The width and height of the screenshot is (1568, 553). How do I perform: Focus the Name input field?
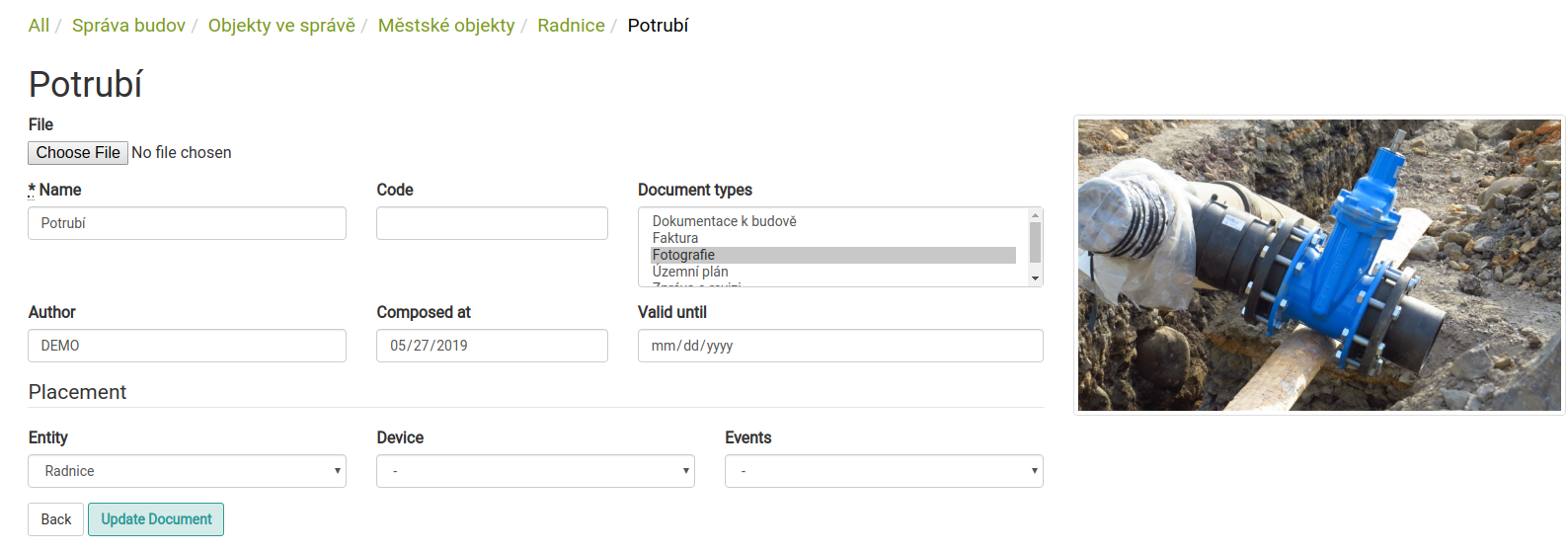pos(188,223)
